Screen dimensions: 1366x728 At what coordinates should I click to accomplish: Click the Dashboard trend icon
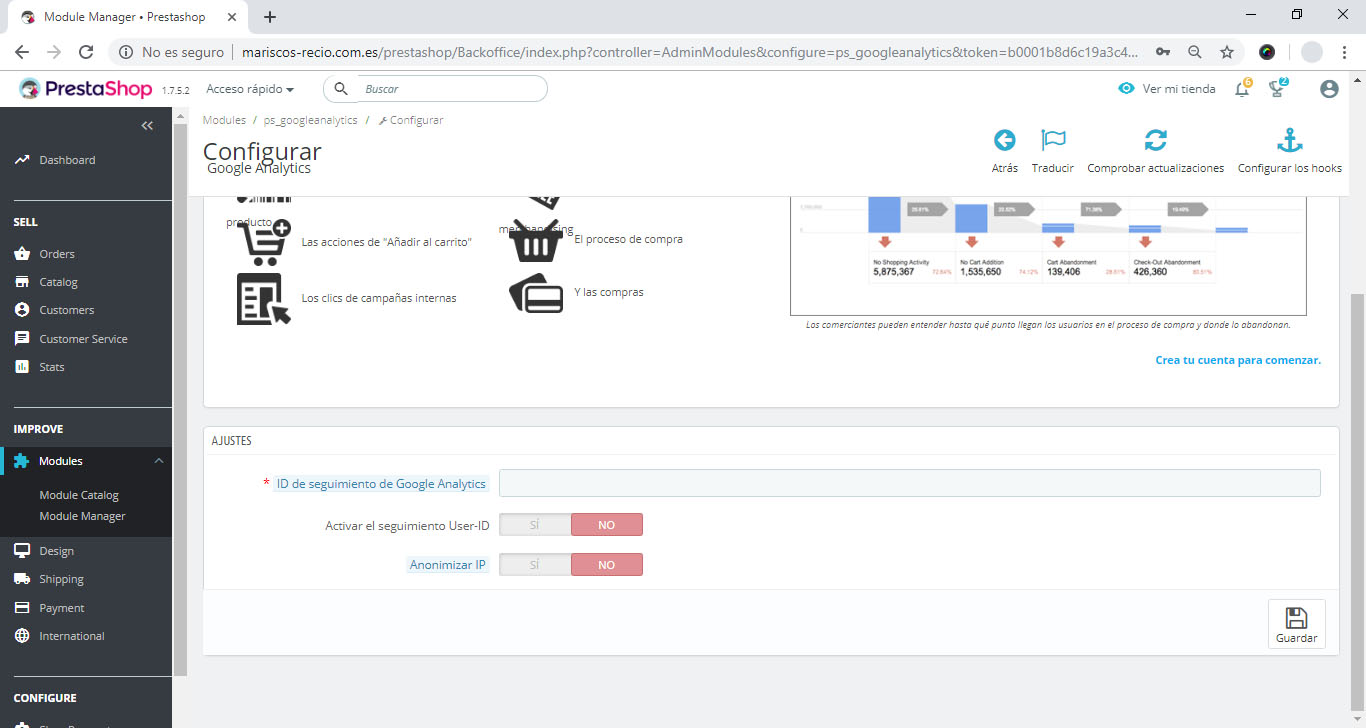coord(22,160)
